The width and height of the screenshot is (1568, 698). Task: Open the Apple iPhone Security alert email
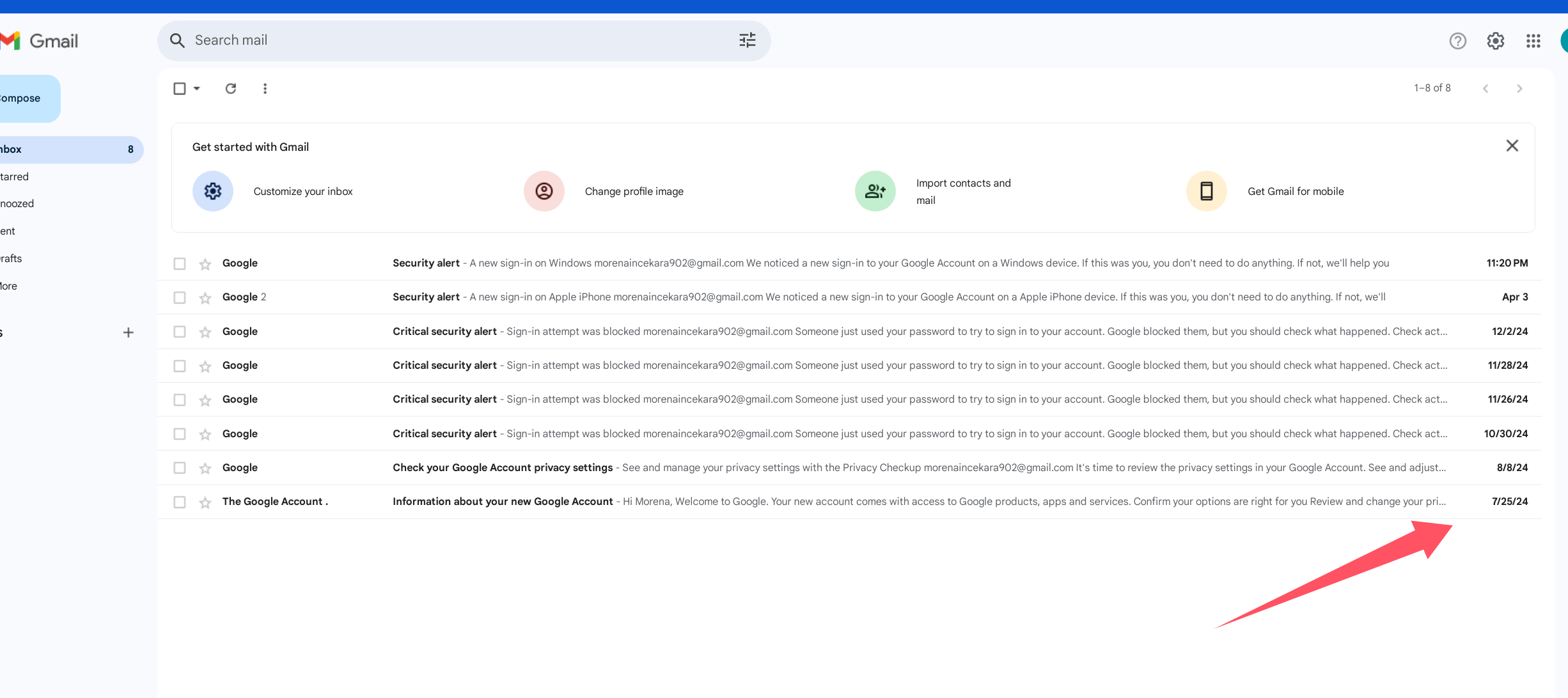pos(849,297)
